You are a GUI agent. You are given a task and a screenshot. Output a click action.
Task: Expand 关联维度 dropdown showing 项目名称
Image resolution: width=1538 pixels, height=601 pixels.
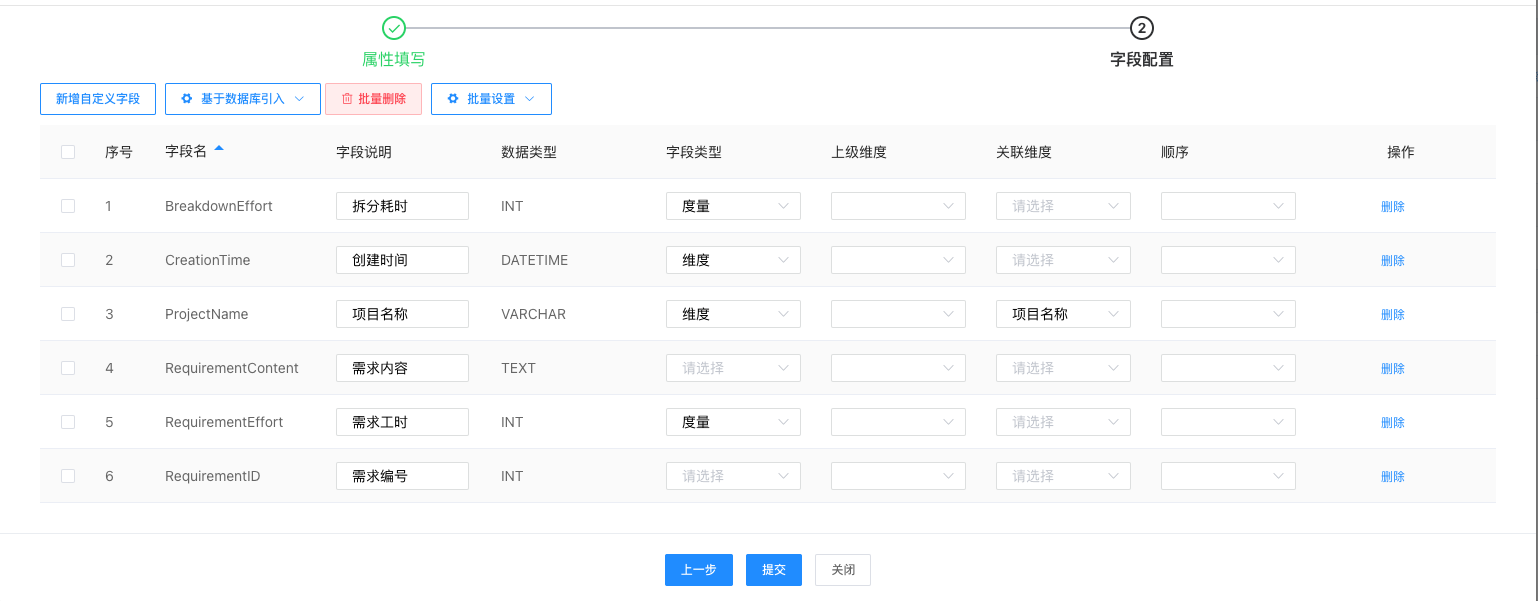tap(1063, 314)
